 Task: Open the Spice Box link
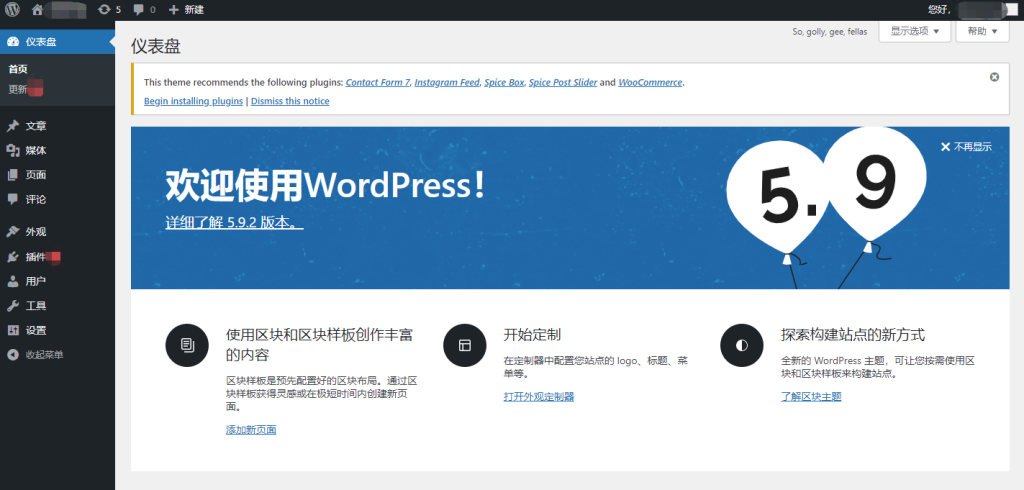click(504, 82)
